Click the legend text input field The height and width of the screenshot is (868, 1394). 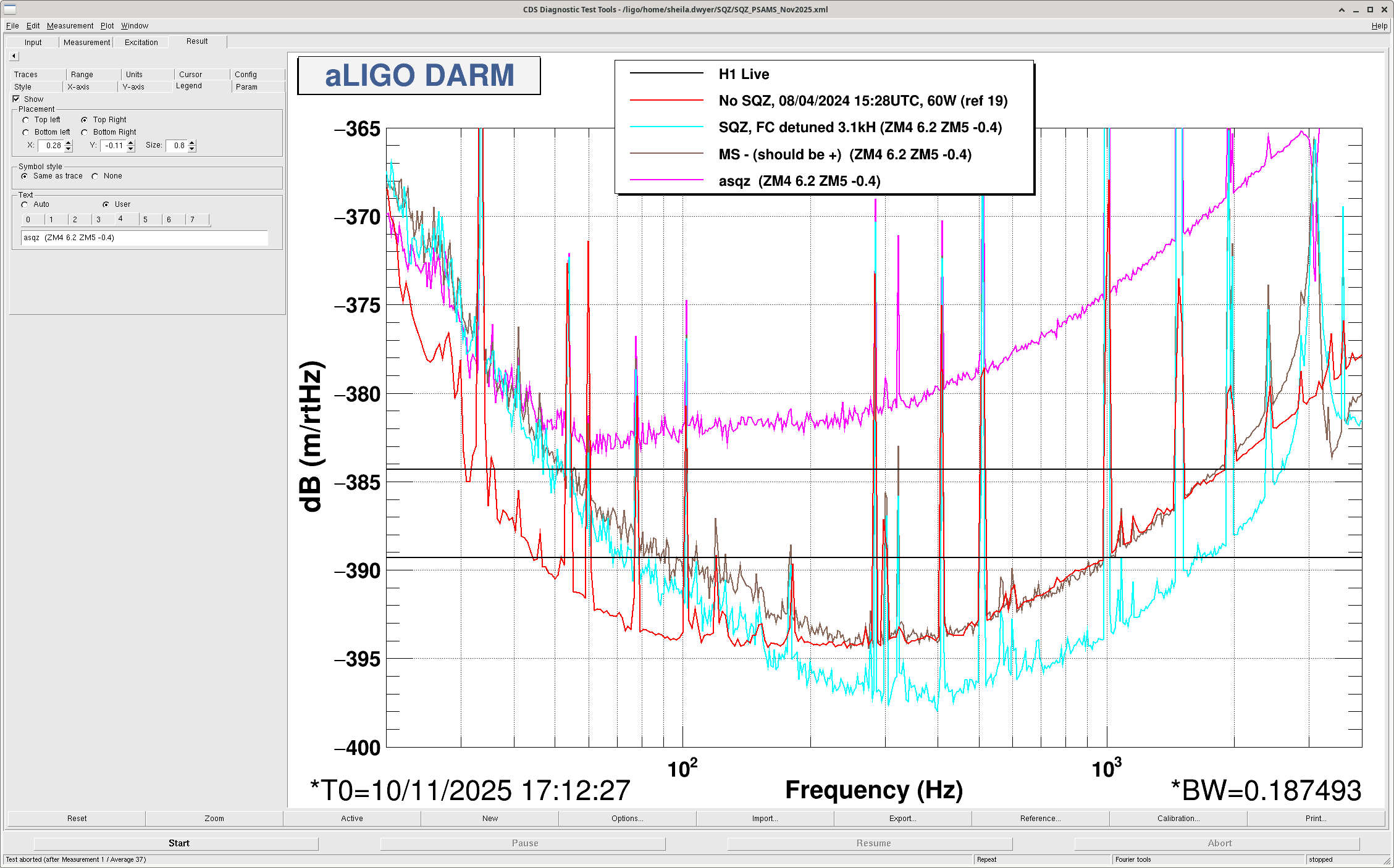point(145,238)
